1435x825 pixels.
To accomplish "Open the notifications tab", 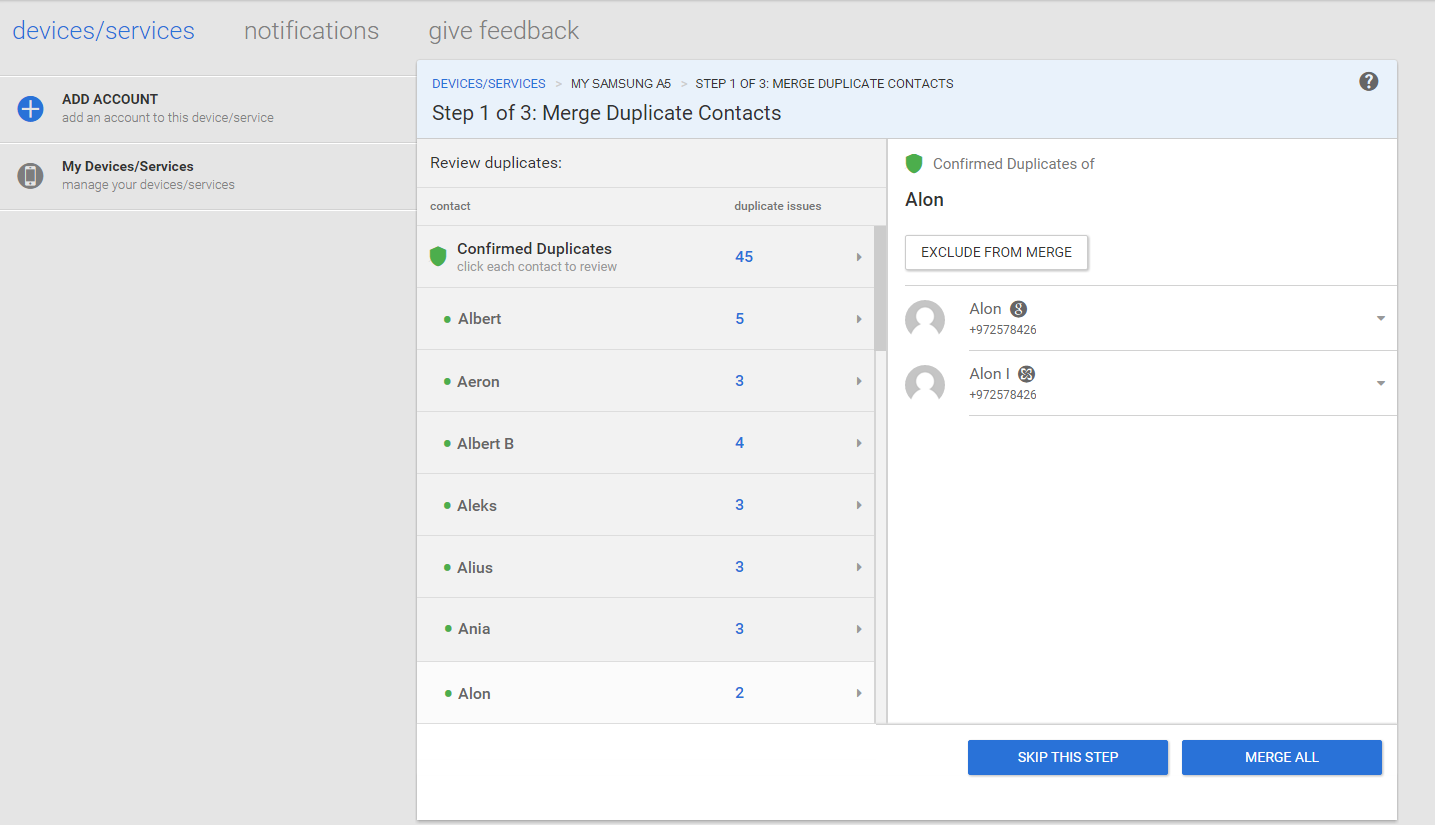I will coord(311,31).
